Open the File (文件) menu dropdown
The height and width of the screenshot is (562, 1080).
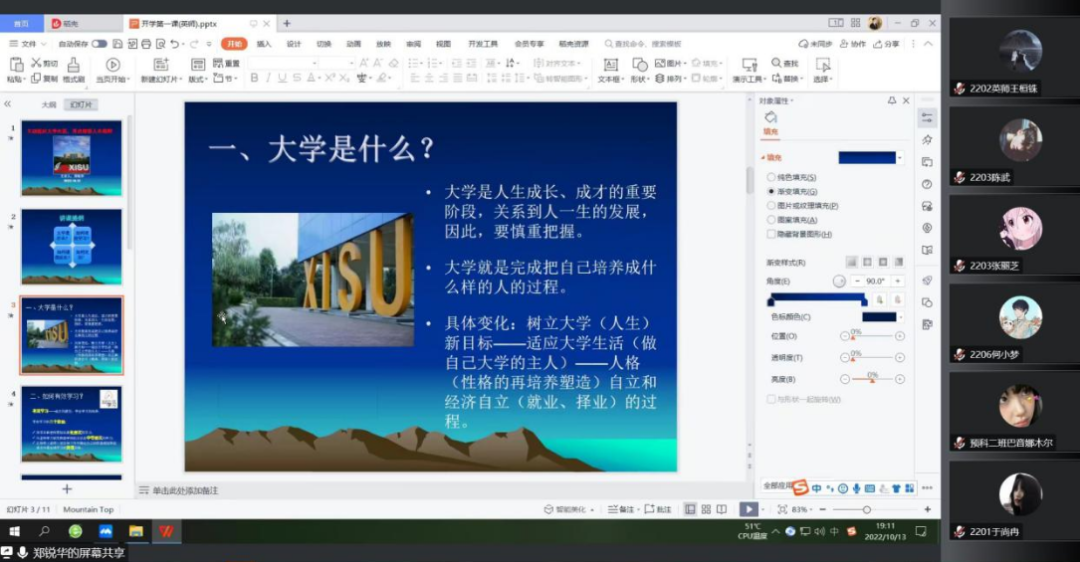28,44
